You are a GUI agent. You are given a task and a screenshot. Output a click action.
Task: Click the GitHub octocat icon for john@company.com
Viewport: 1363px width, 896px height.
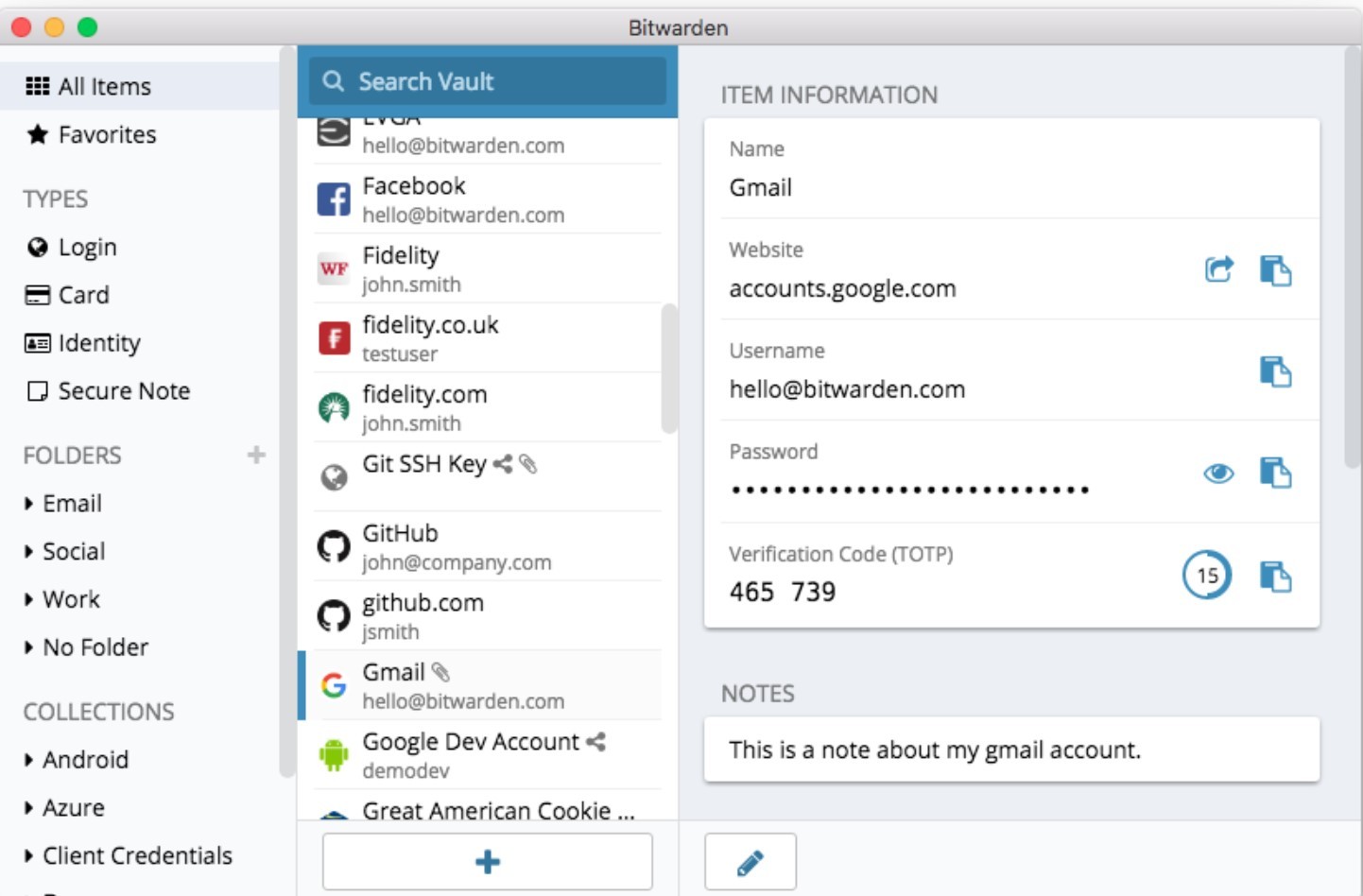[334, 546]
